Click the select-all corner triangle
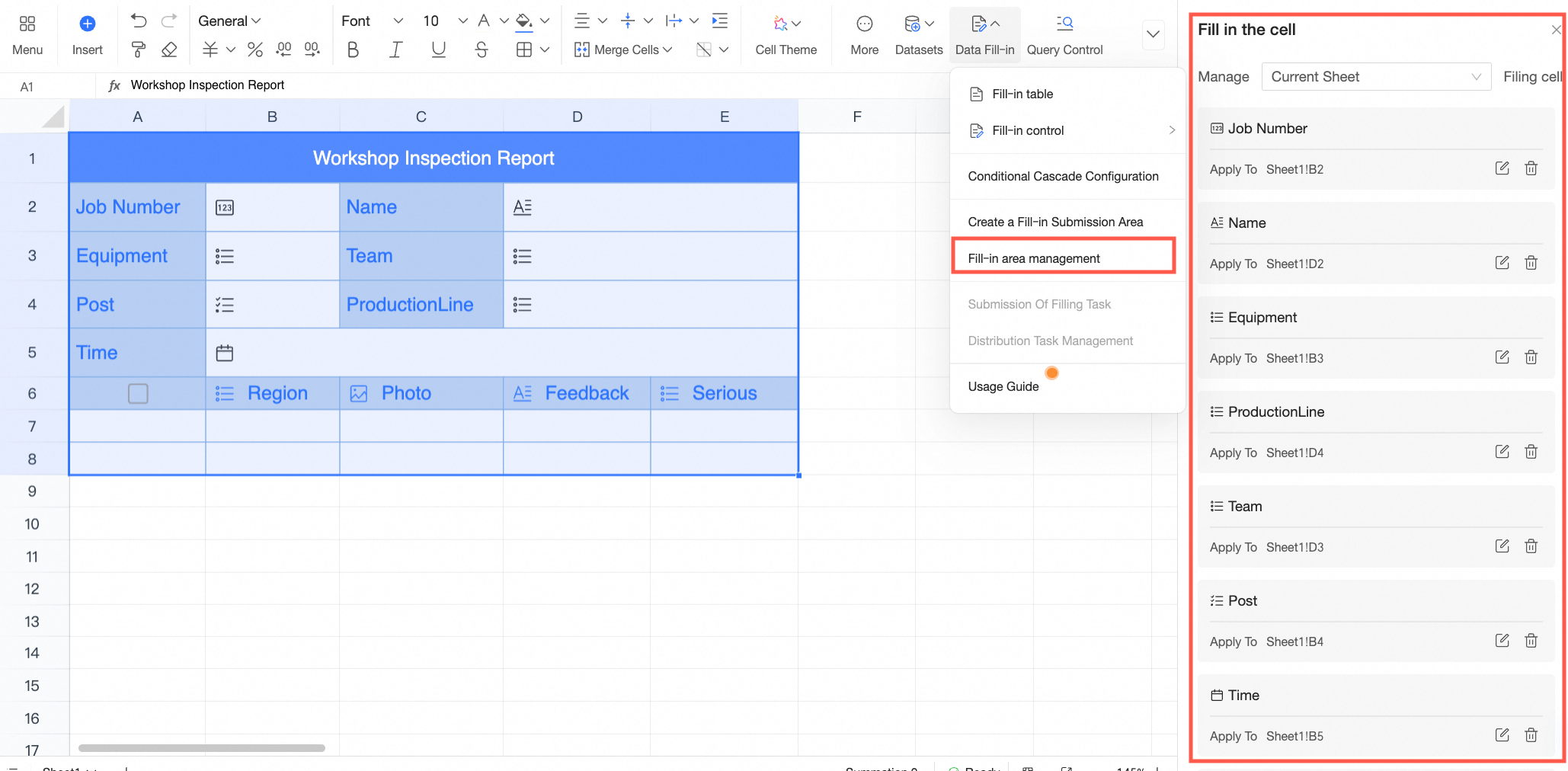The image size is (1568, 771). 53,117
